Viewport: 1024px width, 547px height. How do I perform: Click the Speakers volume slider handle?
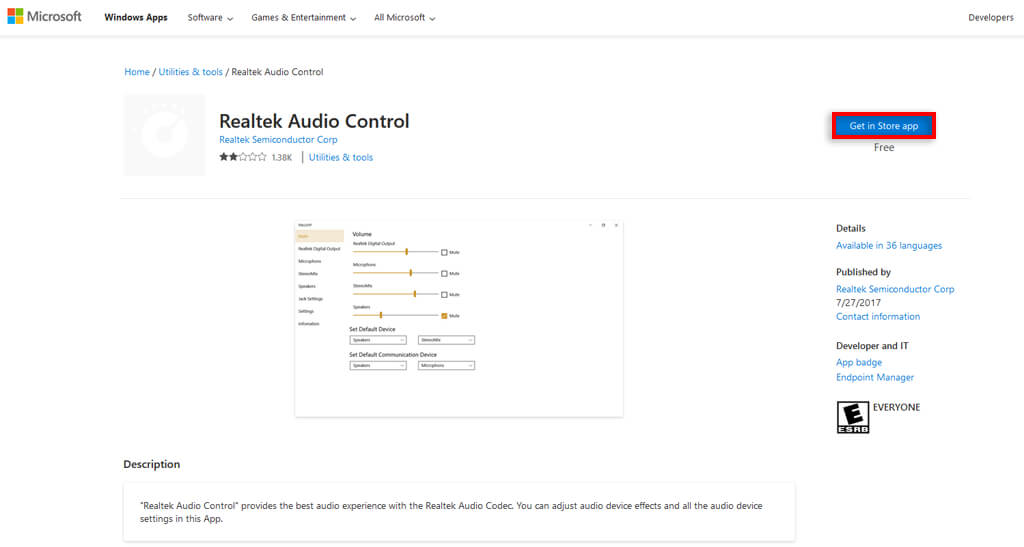(x=381, y=315)
